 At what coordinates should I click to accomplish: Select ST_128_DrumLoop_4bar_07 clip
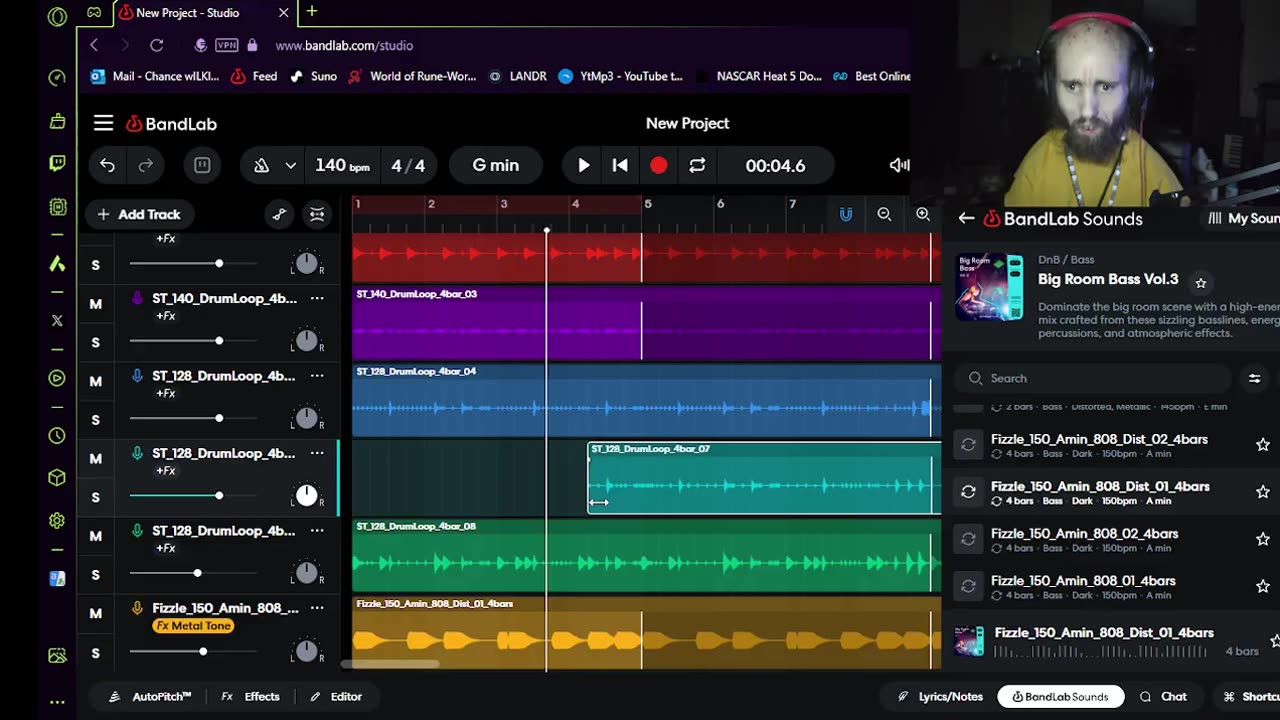764,479
